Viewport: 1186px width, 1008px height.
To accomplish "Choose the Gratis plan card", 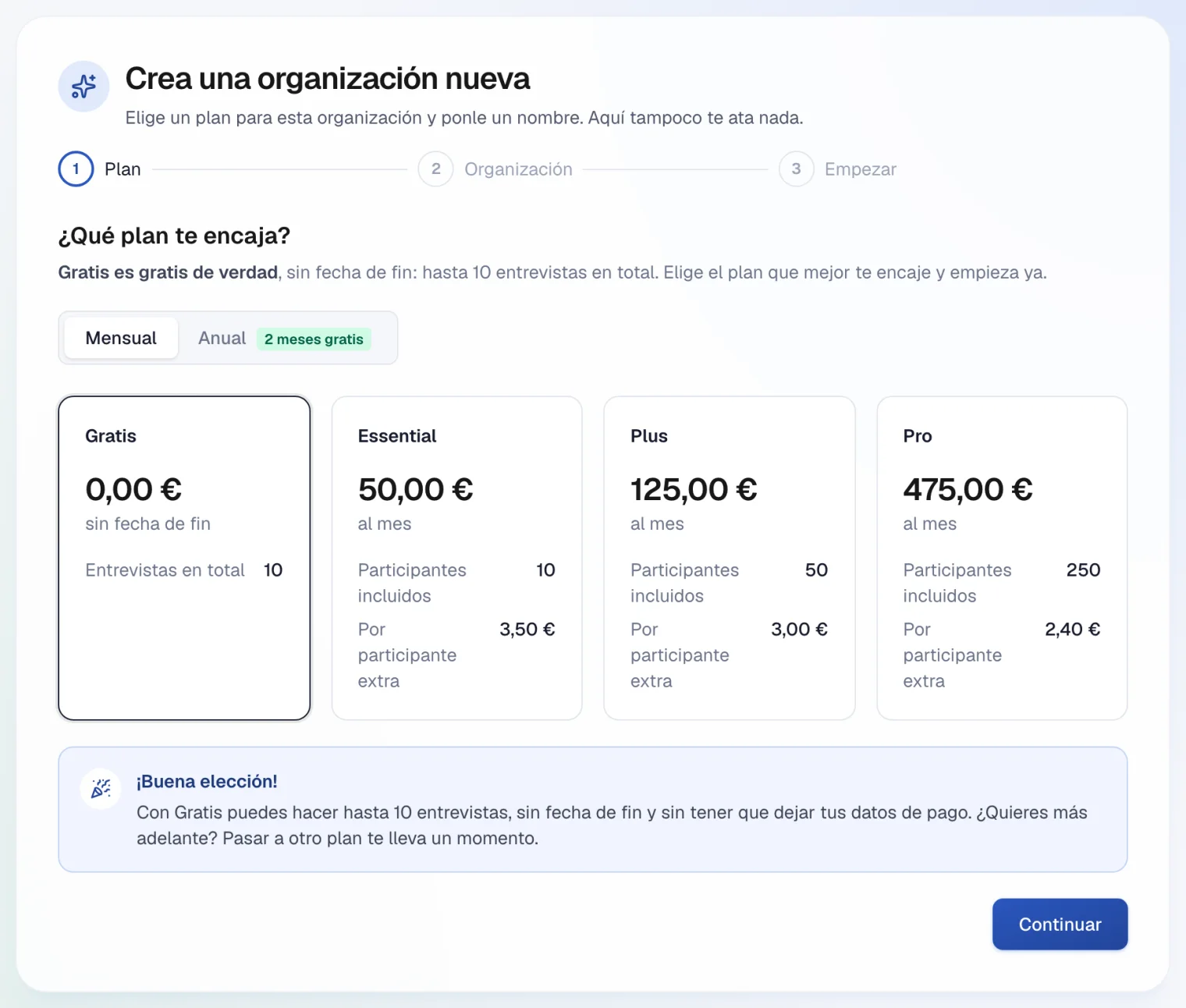I will click(x=184, y=558).
